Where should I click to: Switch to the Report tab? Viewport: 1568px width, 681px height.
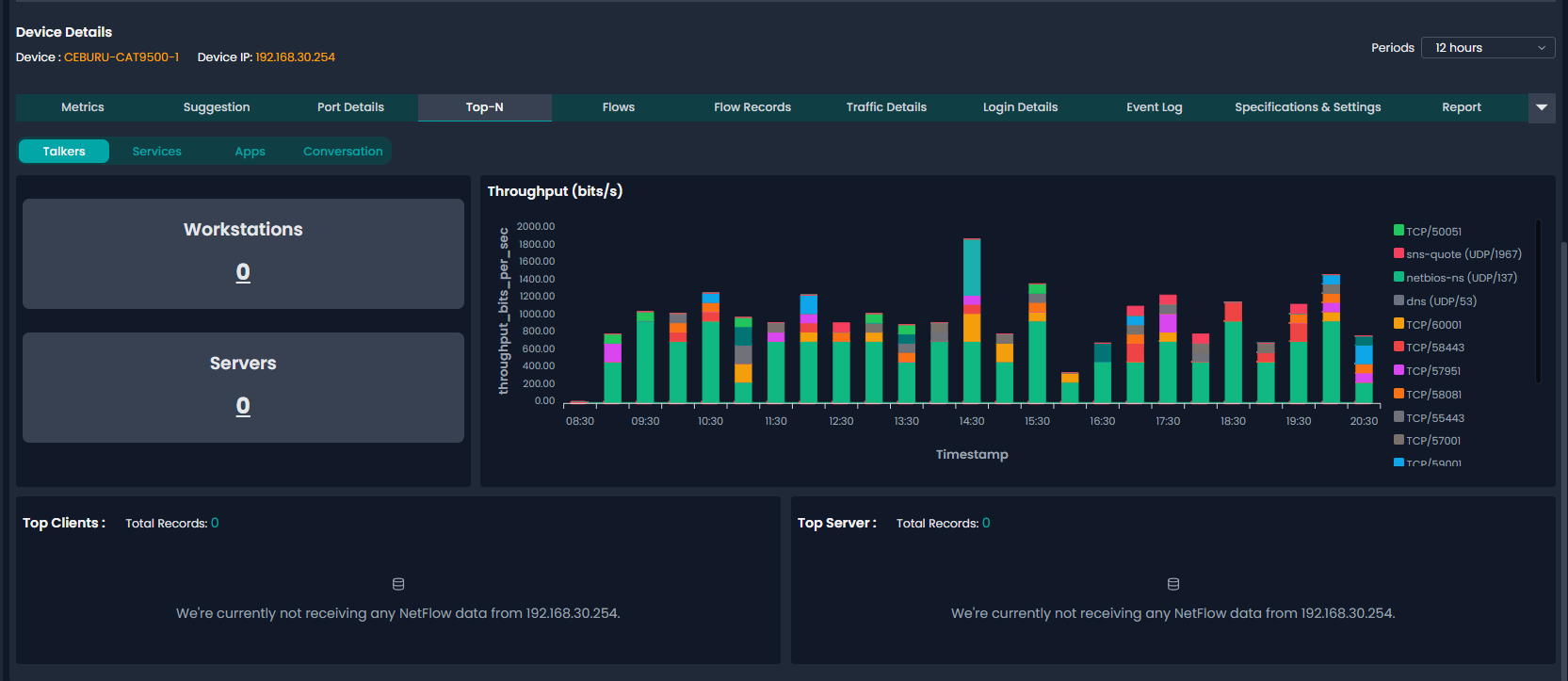point(1462,107)
